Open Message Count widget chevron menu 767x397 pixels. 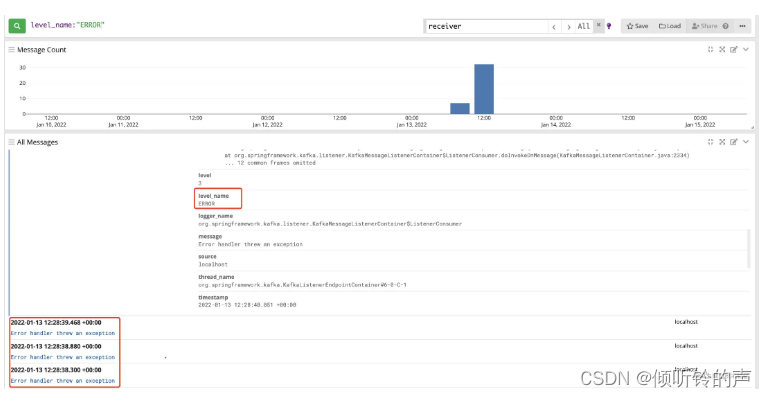point(745,50)
